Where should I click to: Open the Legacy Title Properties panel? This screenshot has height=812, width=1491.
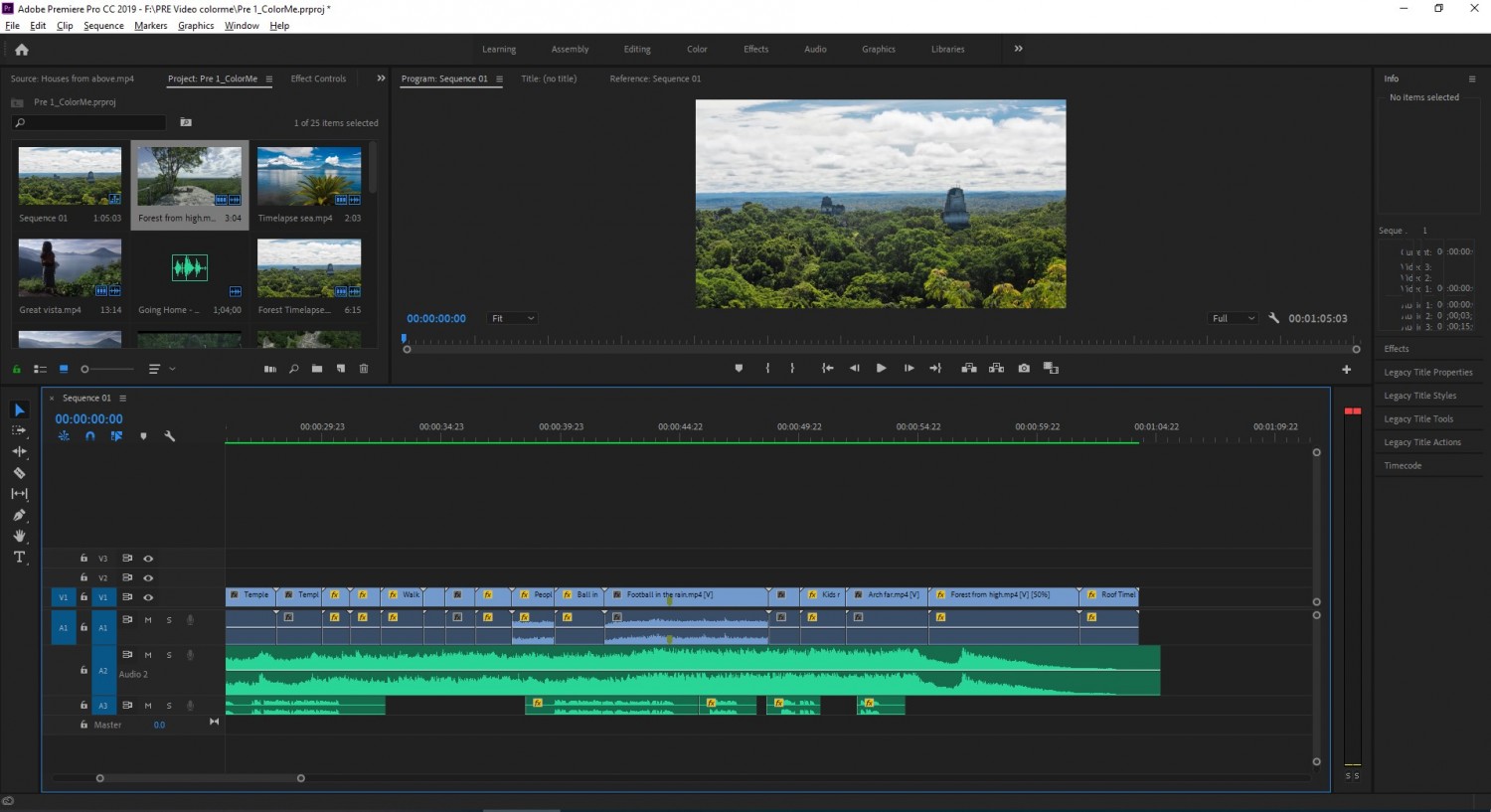pos(1428,372)
